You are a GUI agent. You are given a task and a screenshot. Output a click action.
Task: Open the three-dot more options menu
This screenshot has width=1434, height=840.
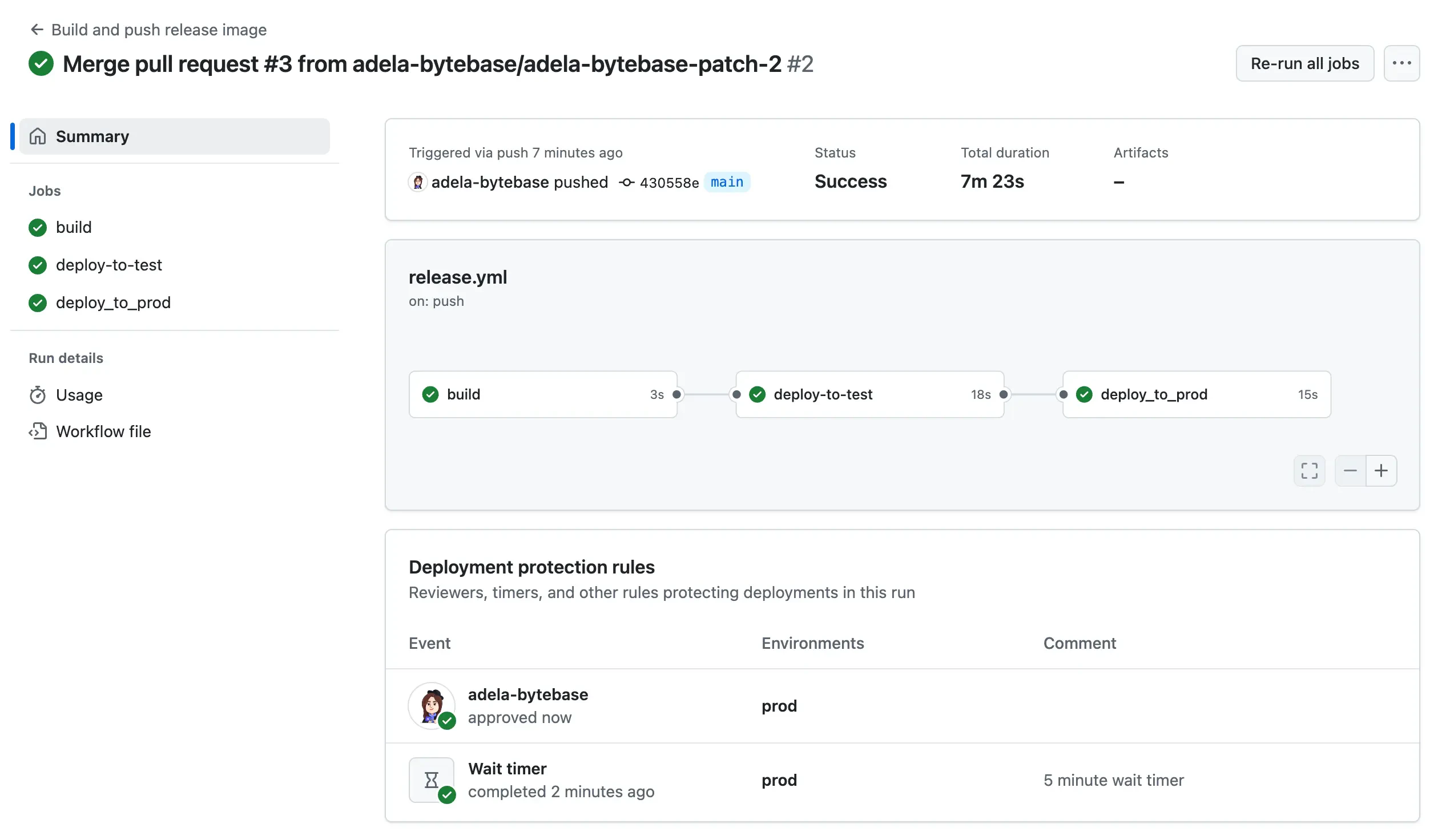click(1401, 63)
